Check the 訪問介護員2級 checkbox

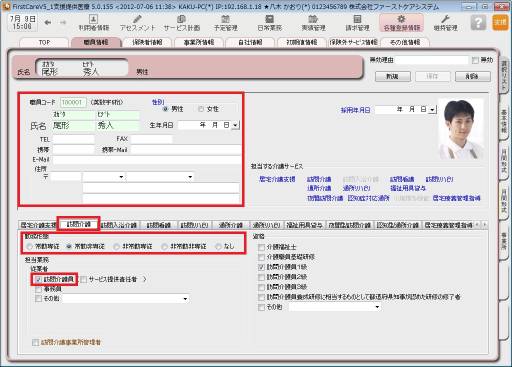pos(262,277)
